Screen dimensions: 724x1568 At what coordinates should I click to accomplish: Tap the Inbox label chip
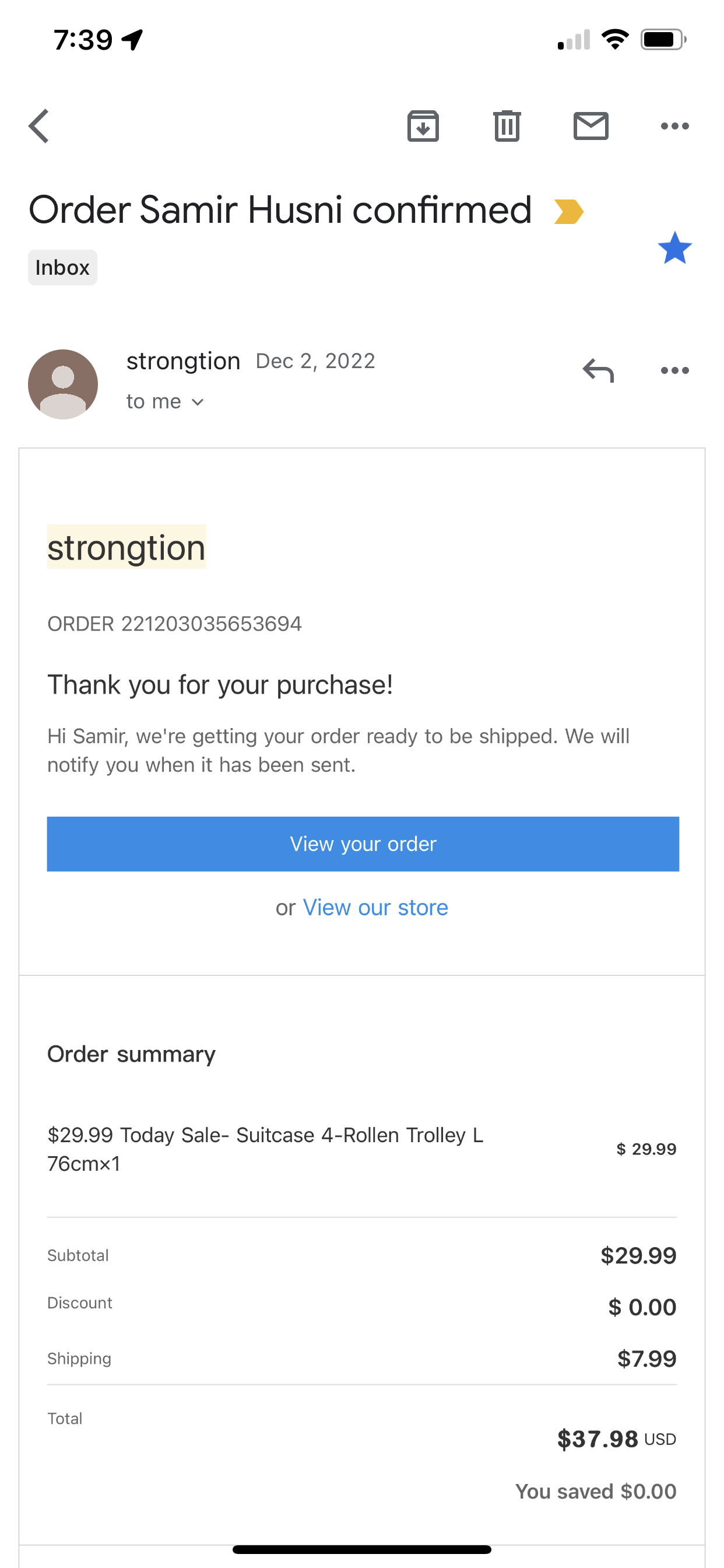coord(63,267)
